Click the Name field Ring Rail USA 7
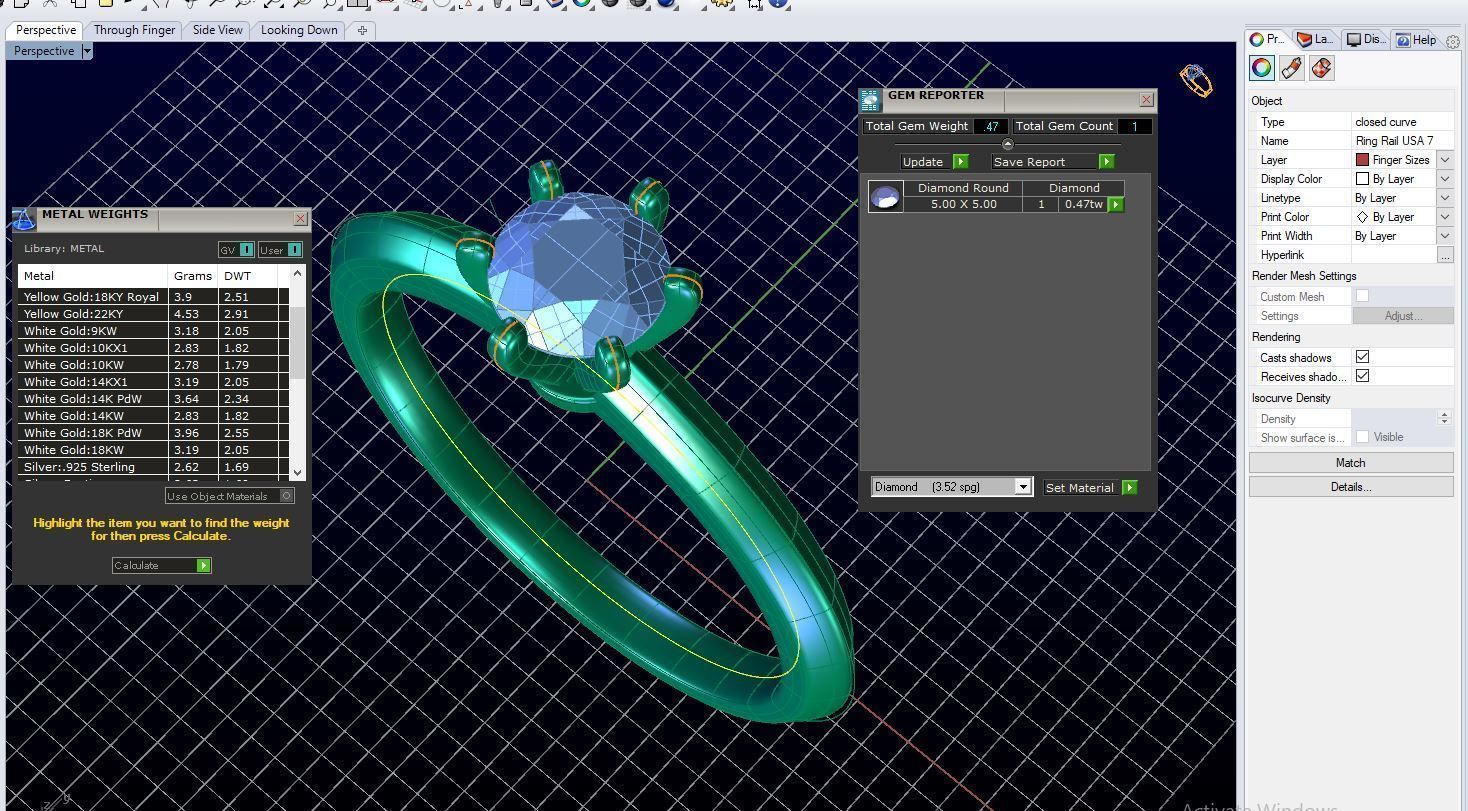Image resolution: width=1468 pixels, height=811 pixels. [x=1402, y=141]
